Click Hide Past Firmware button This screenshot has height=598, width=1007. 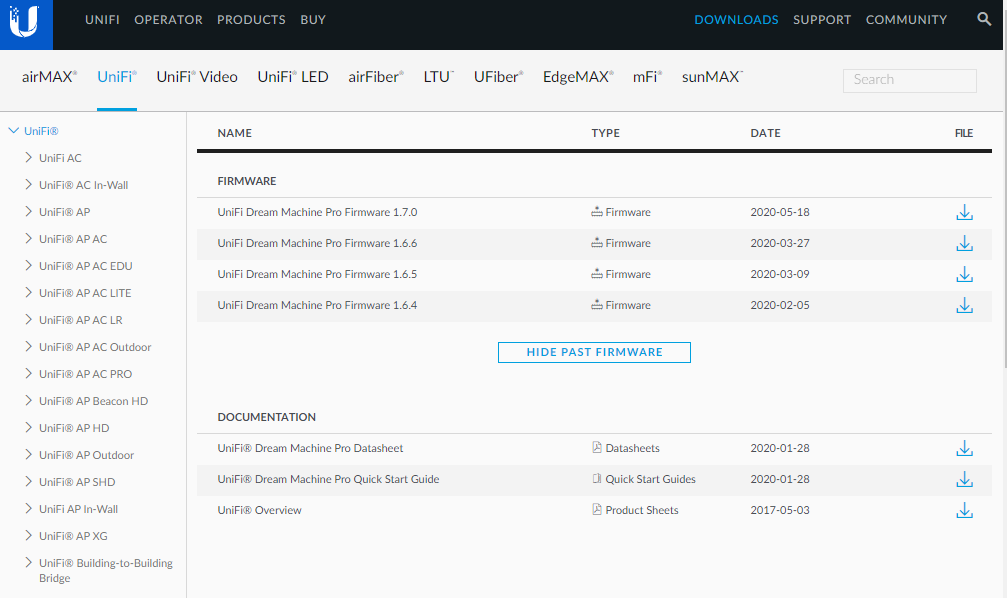point(594,352)
